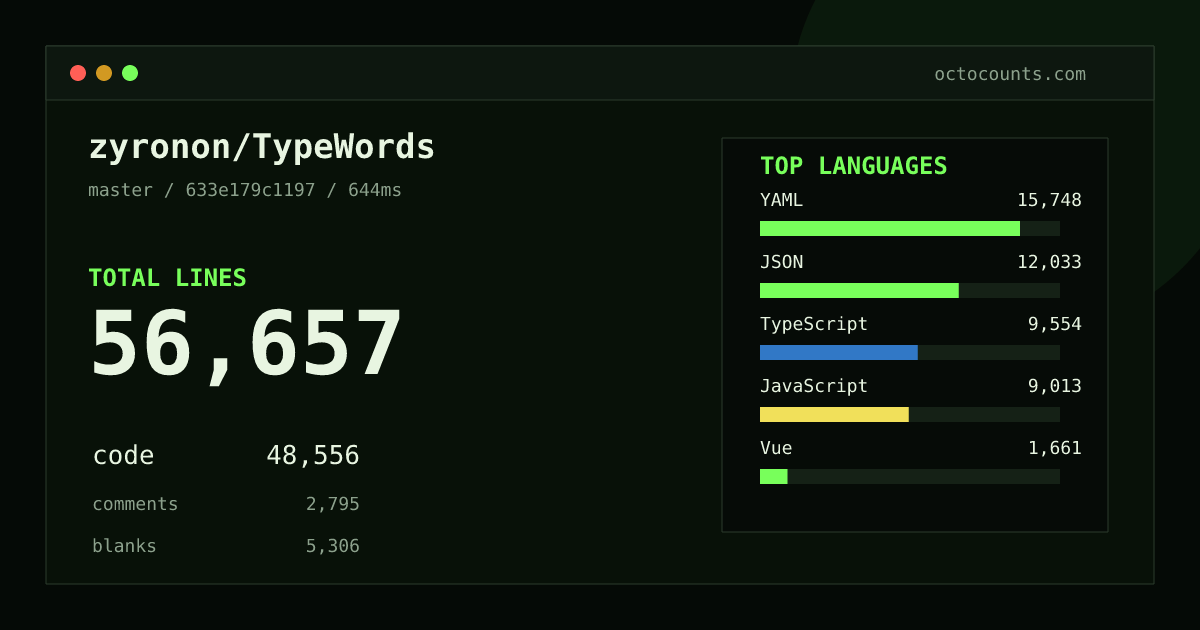Select the zyronon/TypeWords repository title
1200x630 pixels.
pyautogui.click(x=262, y=147)
